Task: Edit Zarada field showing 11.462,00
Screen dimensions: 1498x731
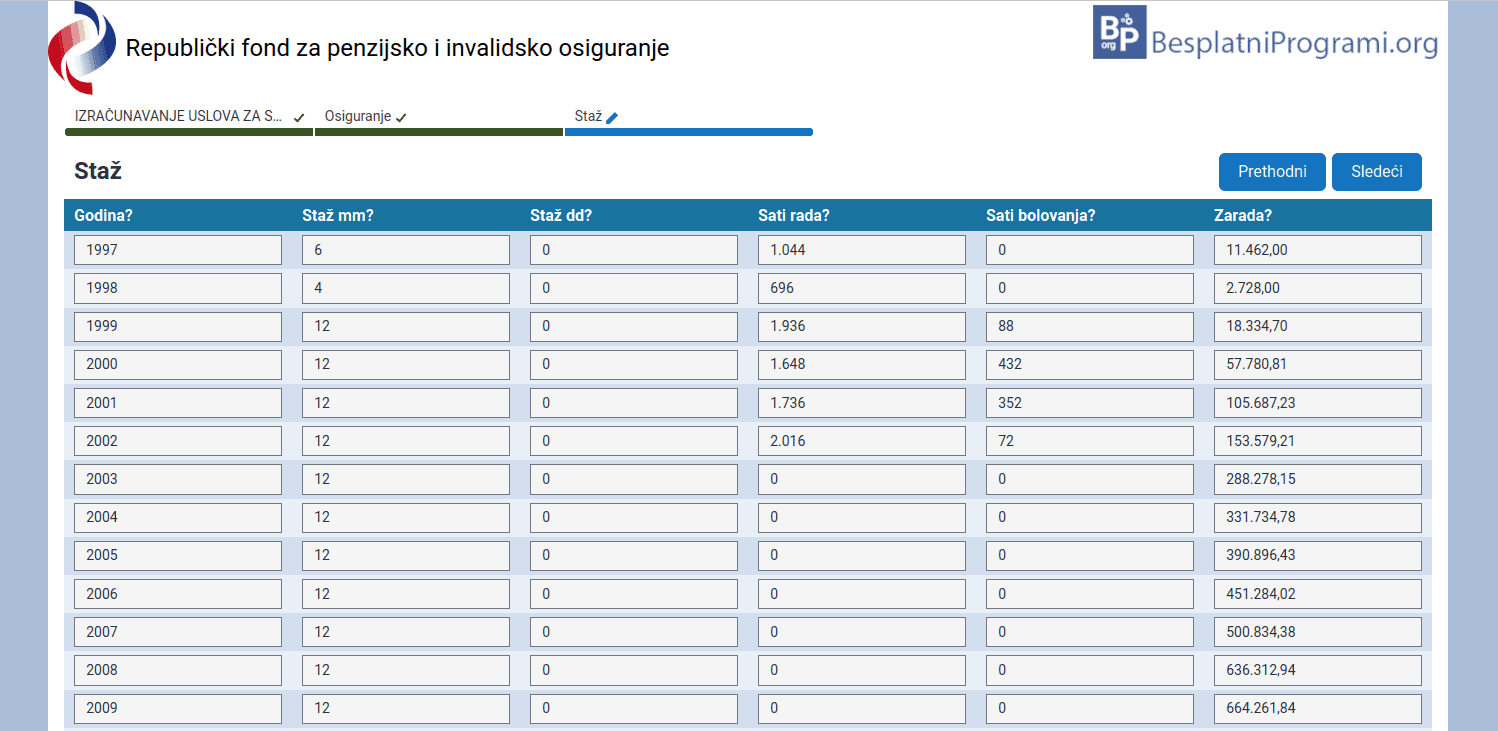Action: (1318, 250)
